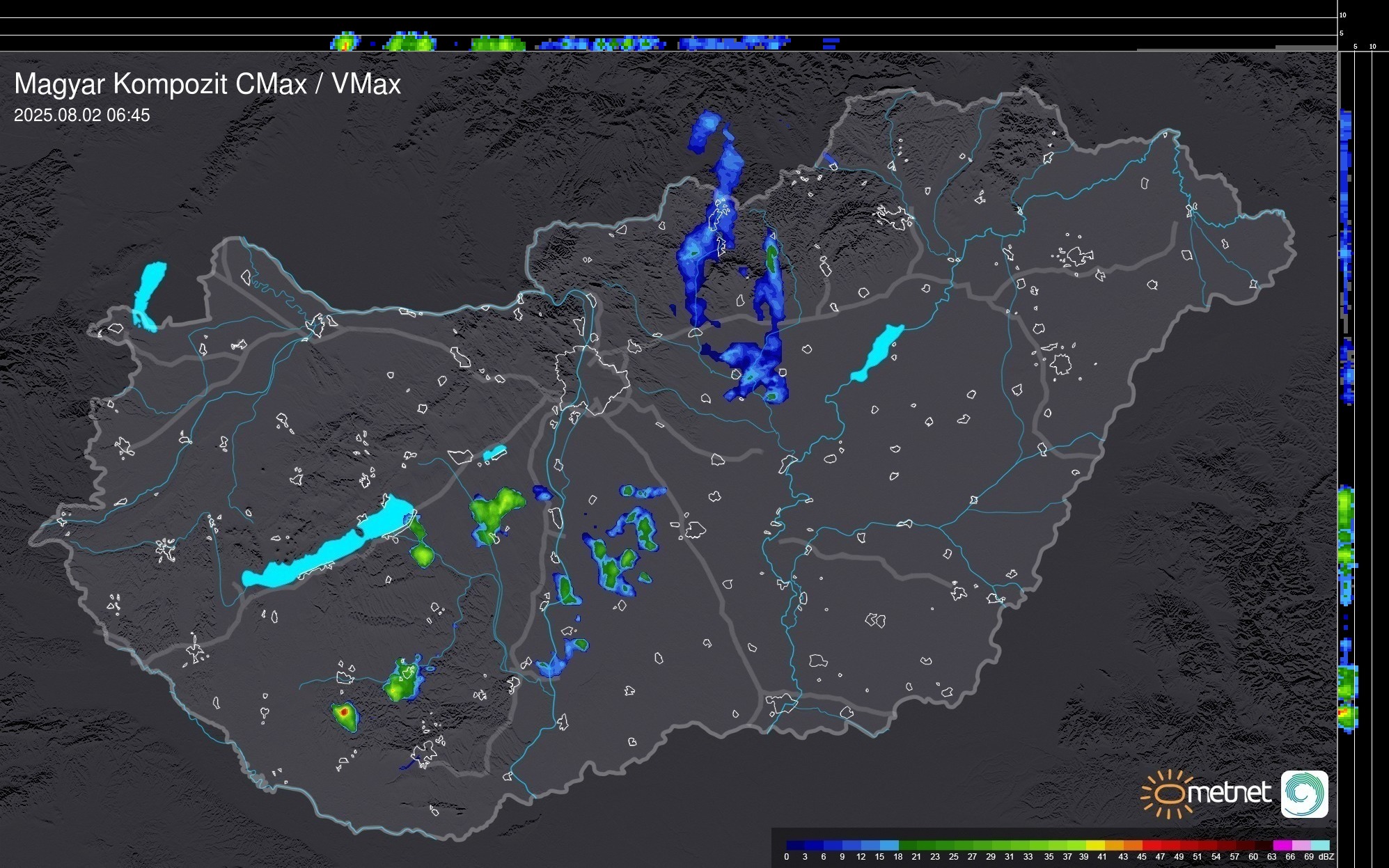Click the dBZ unit label
The width and height of the screenshot is (1389, 868).
1326,857
